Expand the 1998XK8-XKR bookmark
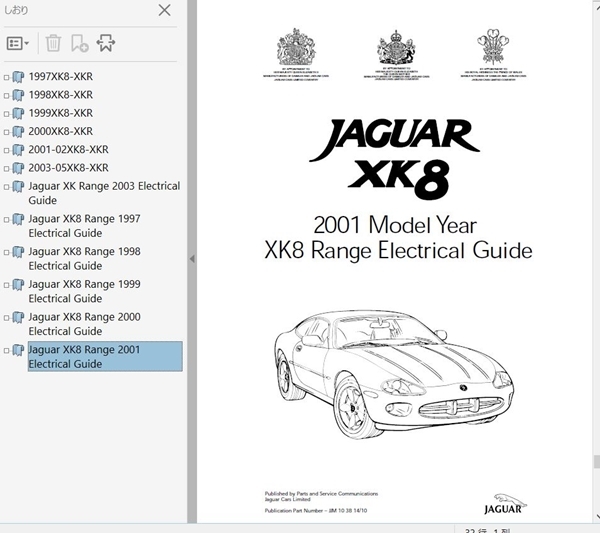The image size is (600, 533). [6, 96]
